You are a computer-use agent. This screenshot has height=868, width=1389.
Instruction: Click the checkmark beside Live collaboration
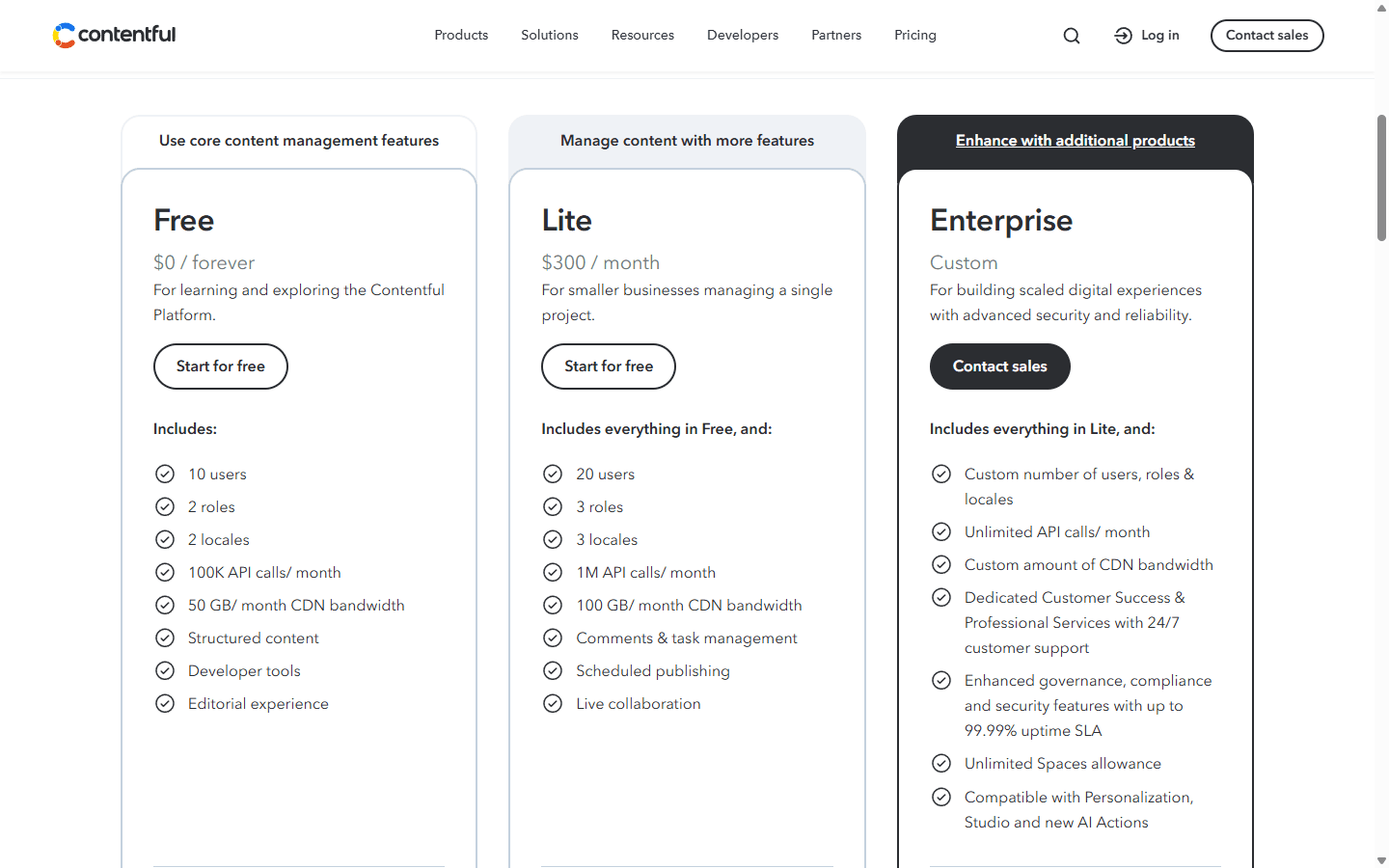553,703
